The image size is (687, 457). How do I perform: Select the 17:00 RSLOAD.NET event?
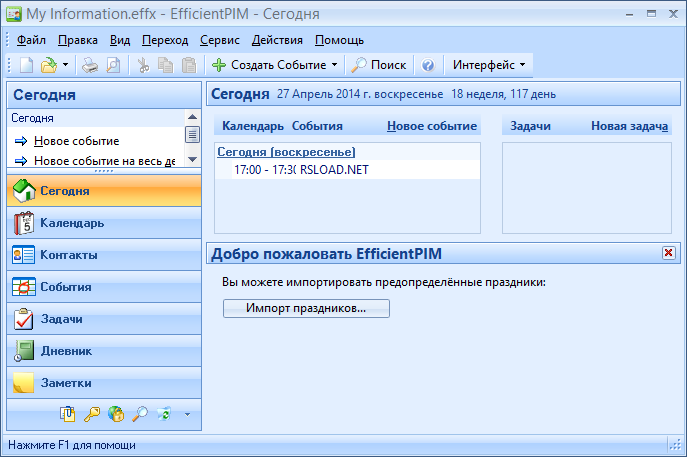[347, 170]
